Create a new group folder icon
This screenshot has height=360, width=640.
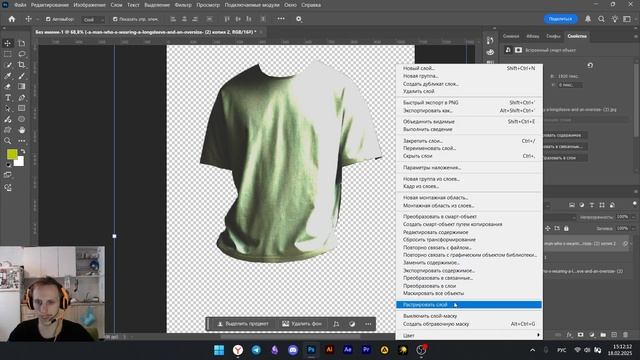pos(603,335)
